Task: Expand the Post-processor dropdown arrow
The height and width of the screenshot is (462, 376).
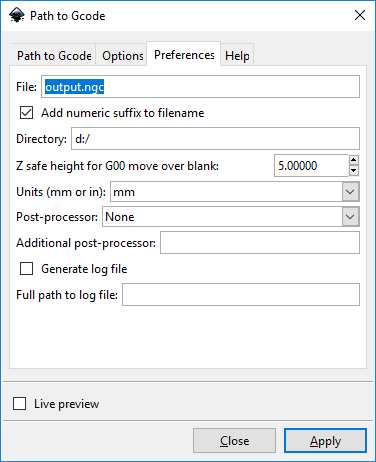Action: 350,217
